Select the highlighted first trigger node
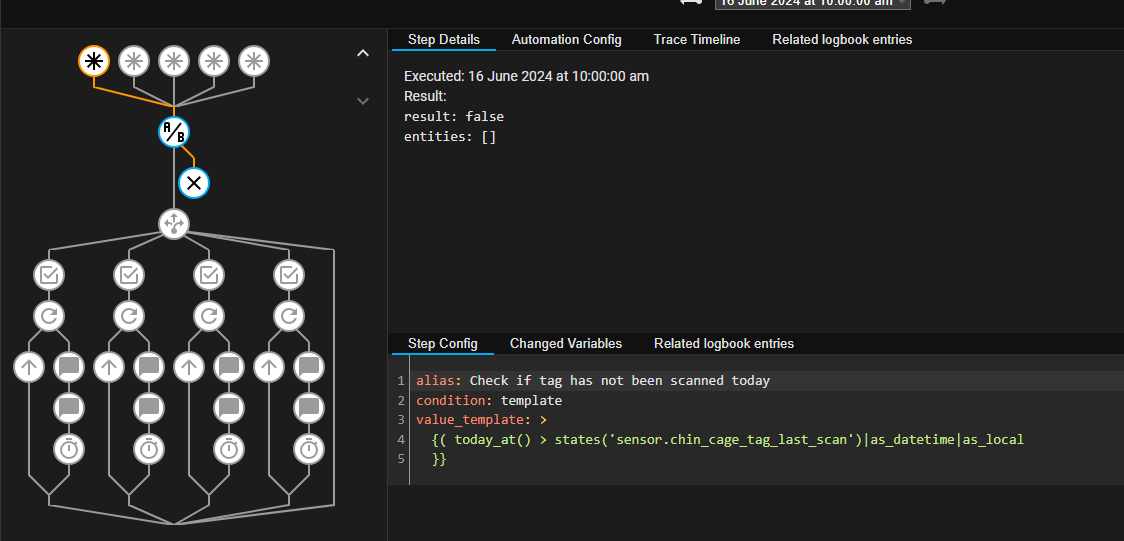The height and width of the screenshot is (541, 1124). coord(94,61)
